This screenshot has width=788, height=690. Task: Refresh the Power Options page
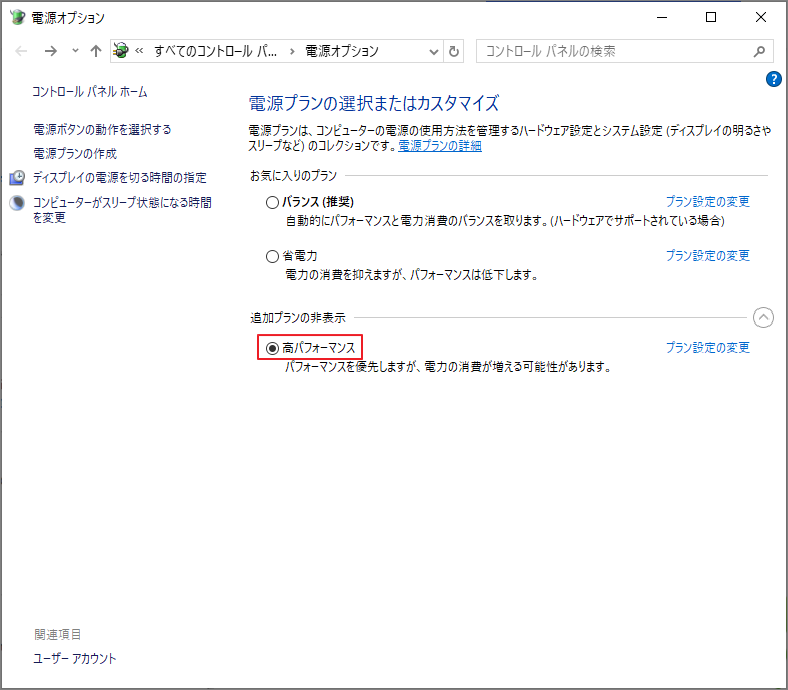pos(454,51)
